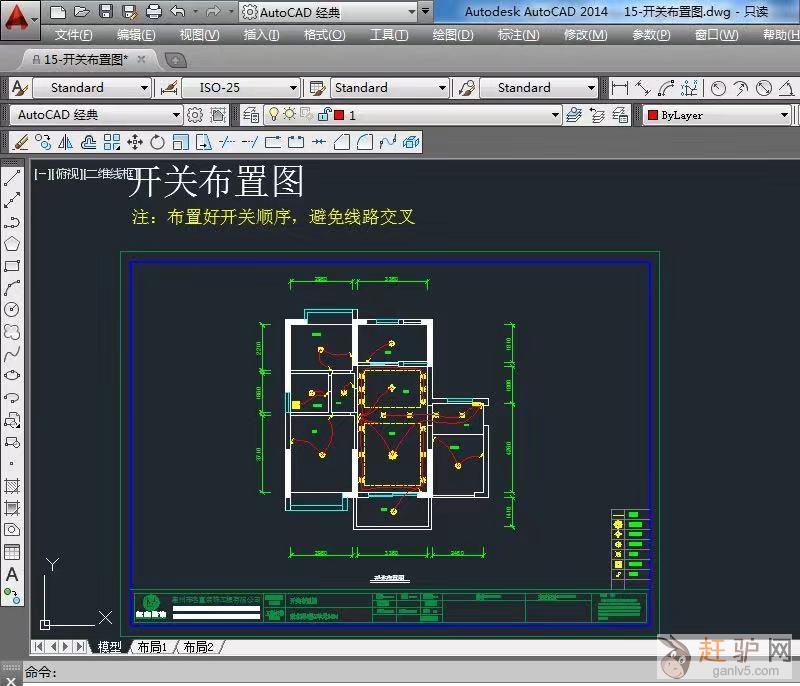Click the Rotate tool icon
Image resolution: width=800 pixels, height=686 pixels.
point(158,142)
